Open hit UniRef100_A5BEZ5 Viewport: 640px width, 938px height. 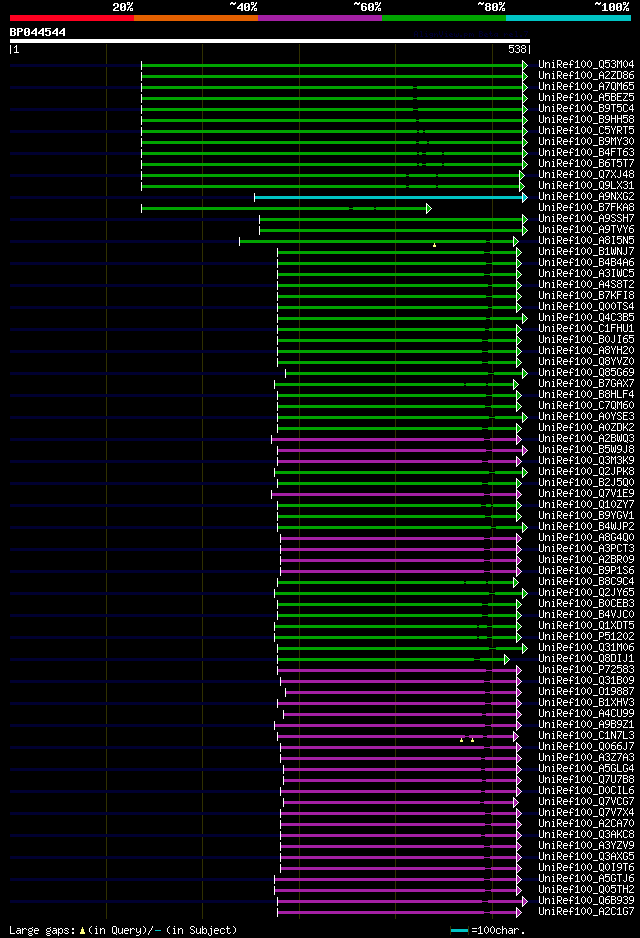pos(586,98)
